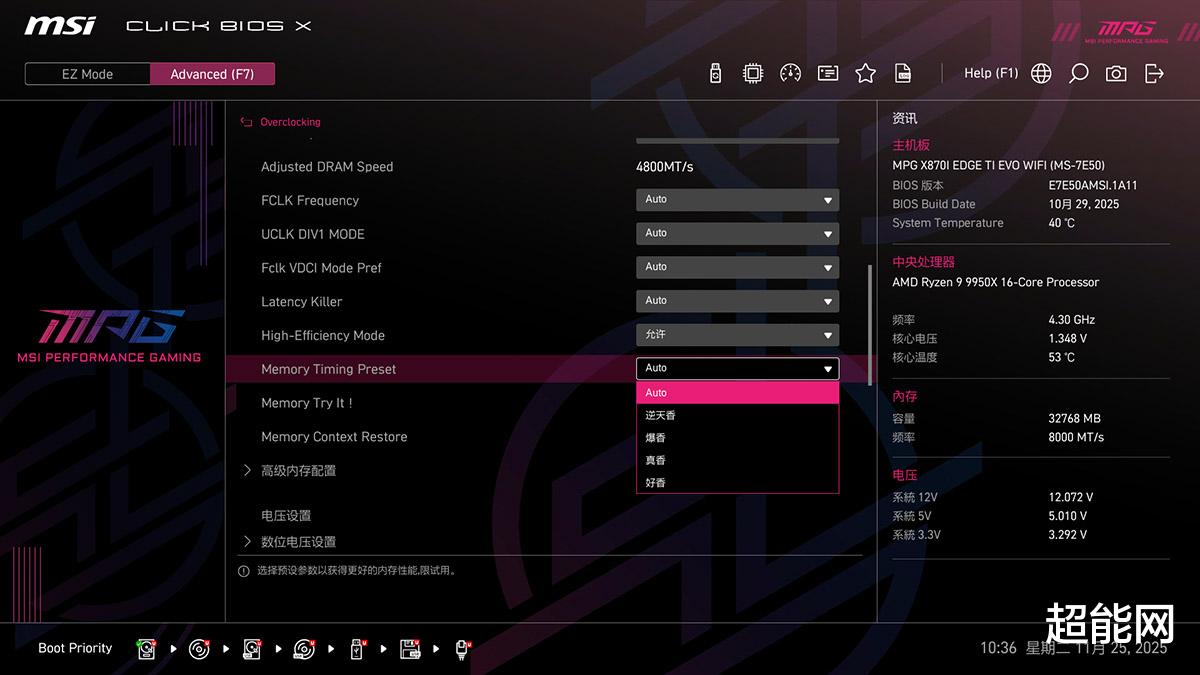Click the 12.072 V system voltage

tap(1070, 498)
